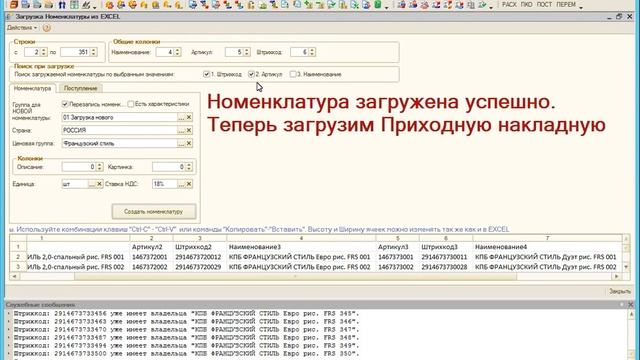Screen dimensions: 640x360
Task: Open selection for Ставка НДС field
Action: [x=181, y=184]
